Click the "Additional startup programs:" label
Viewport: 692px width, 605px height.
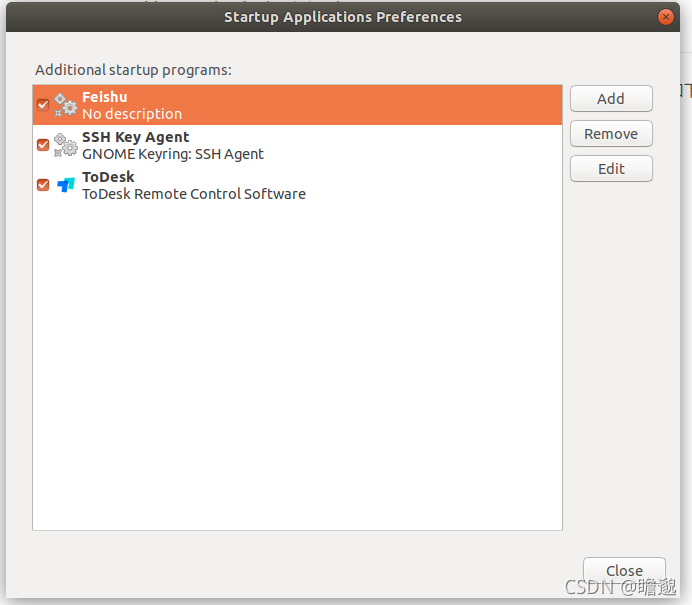[x=133, y=70]
